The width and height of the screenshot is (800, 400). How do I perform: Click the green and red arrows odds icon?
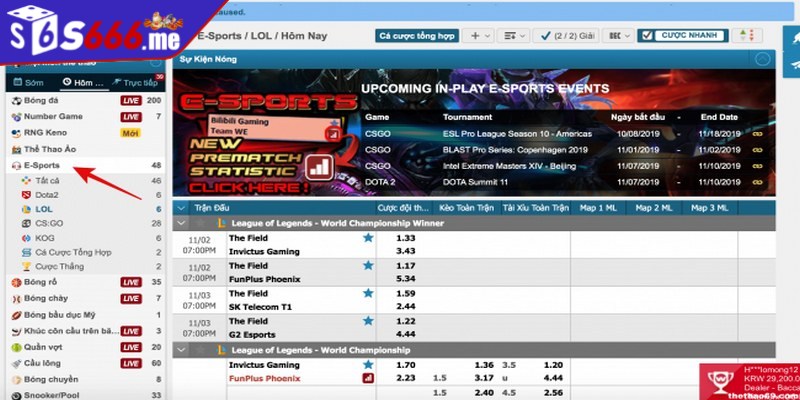click(747, 36)
